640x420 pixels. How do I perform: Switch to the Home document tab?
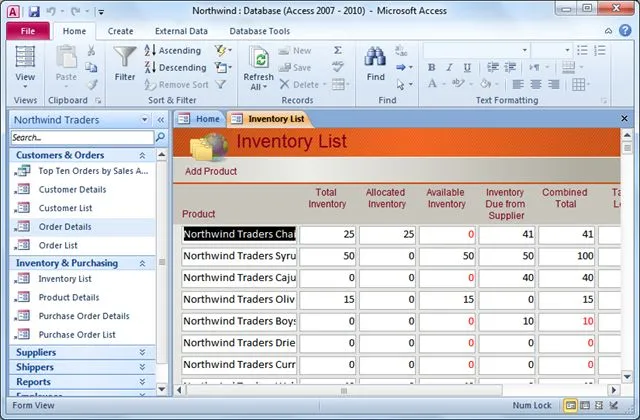200,119
